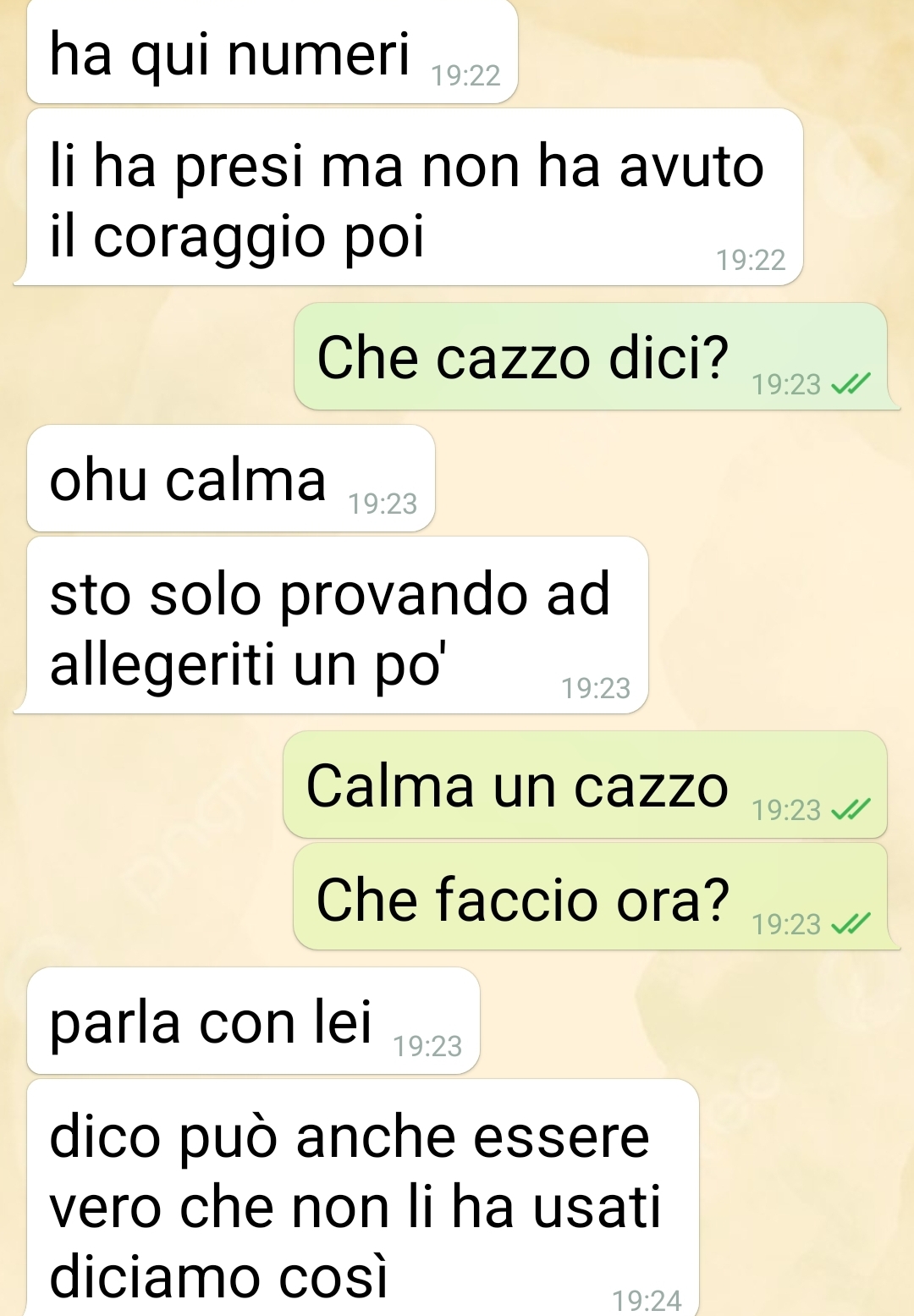914x1316 pixels.
Task: Tap 19:22 timestamp under 'il coraggio poi'
Action: (751, 260)
